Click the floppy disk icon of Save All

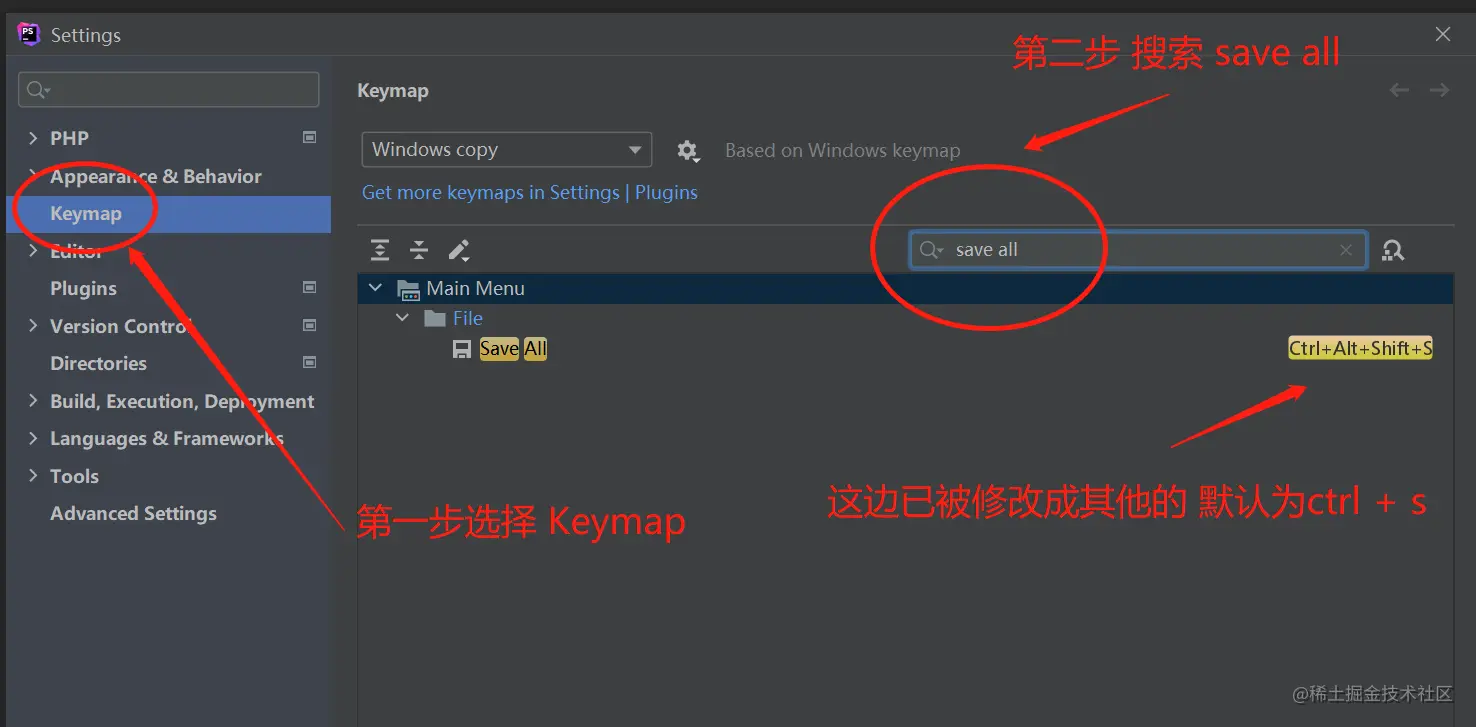(462, 349)
